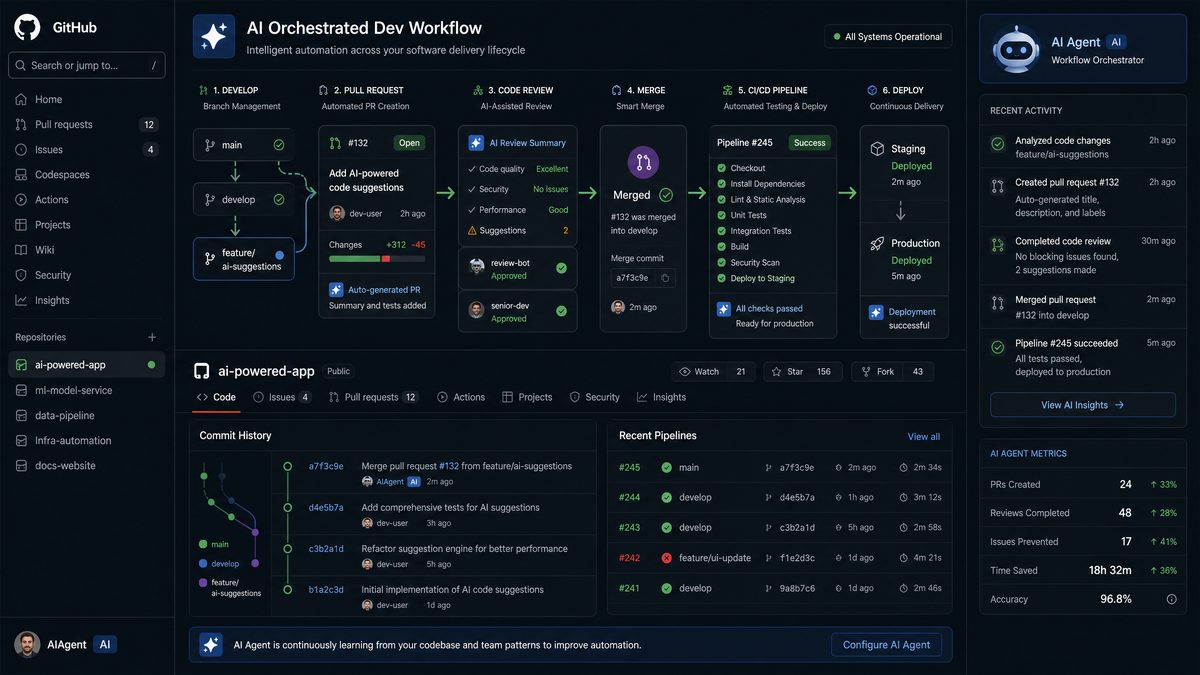
Task: Switch to the repository Projects tab
Action: (527, 397)
